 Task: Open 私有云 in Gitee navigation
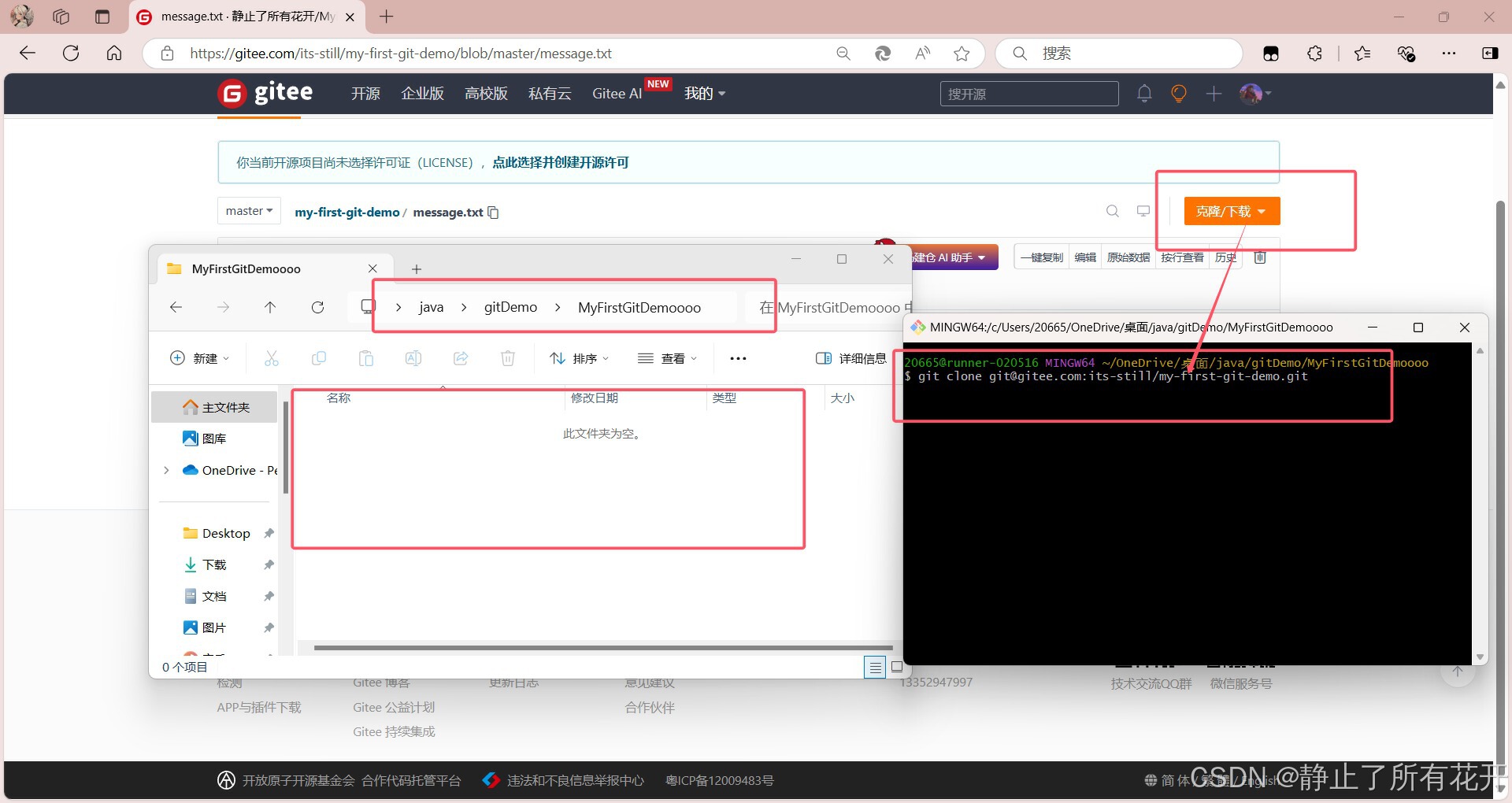point(550,94)
